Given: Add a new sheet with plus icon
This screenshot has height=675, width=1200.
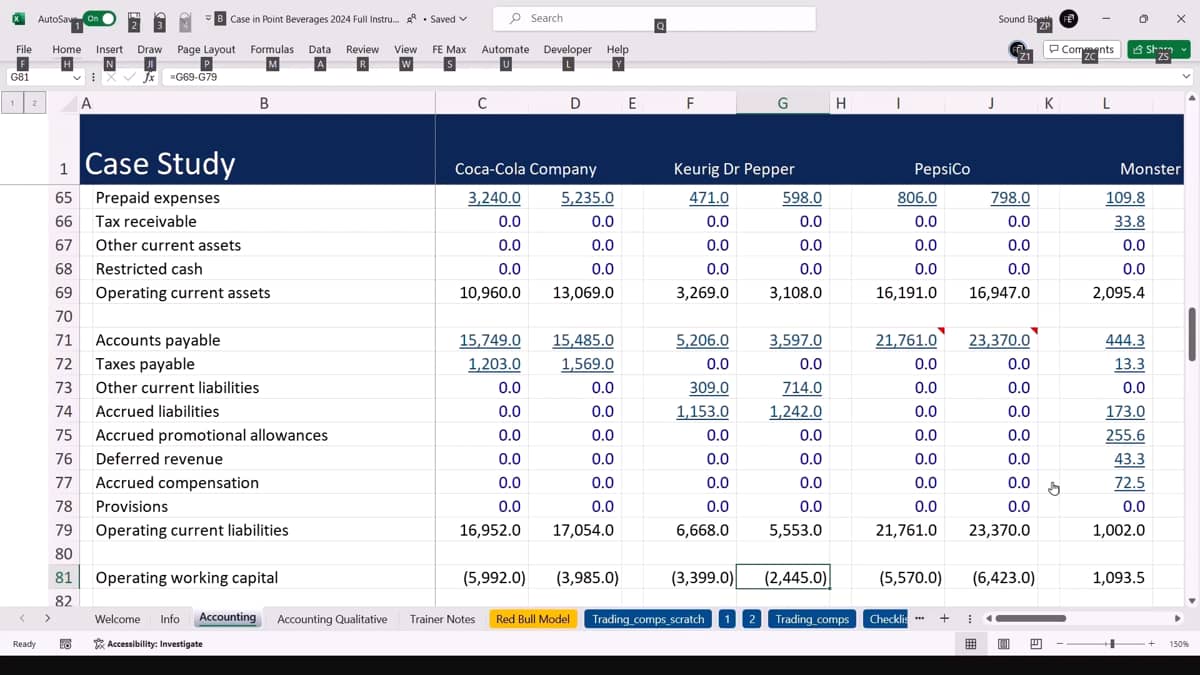Looking at the screenshot, I should pos(944,619).
